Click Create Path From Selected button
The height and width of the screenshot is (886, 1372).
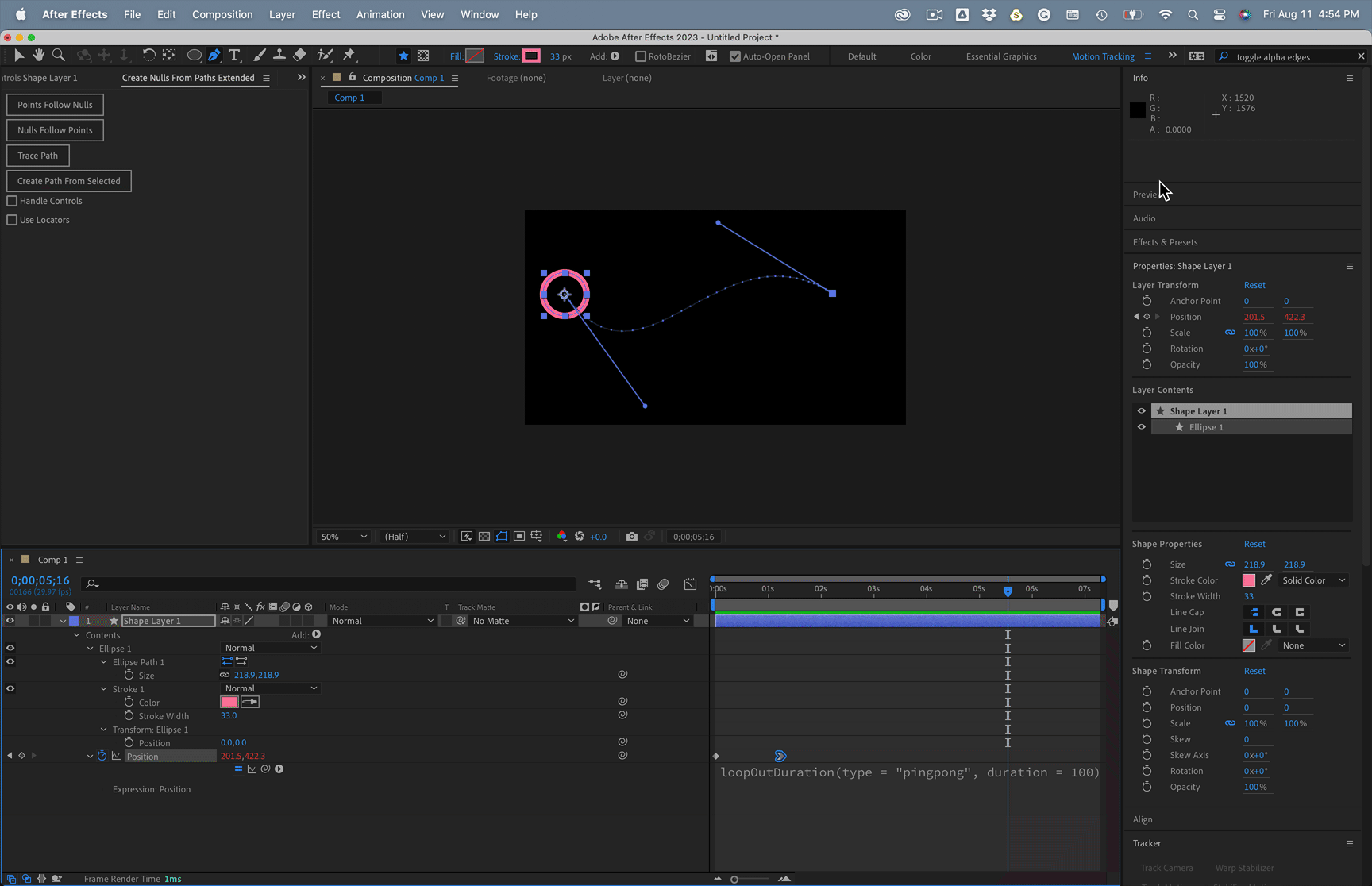69,181
